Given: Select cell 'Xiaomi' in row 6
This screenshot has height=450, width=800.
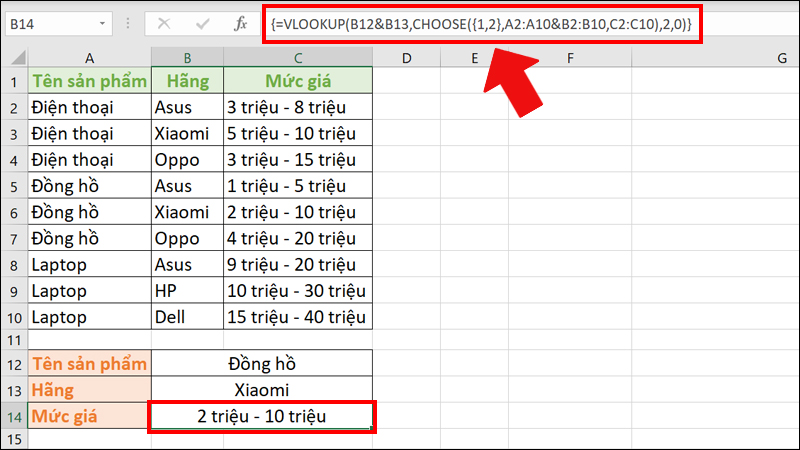Looking at the screenshot, I should click(187, 212).
